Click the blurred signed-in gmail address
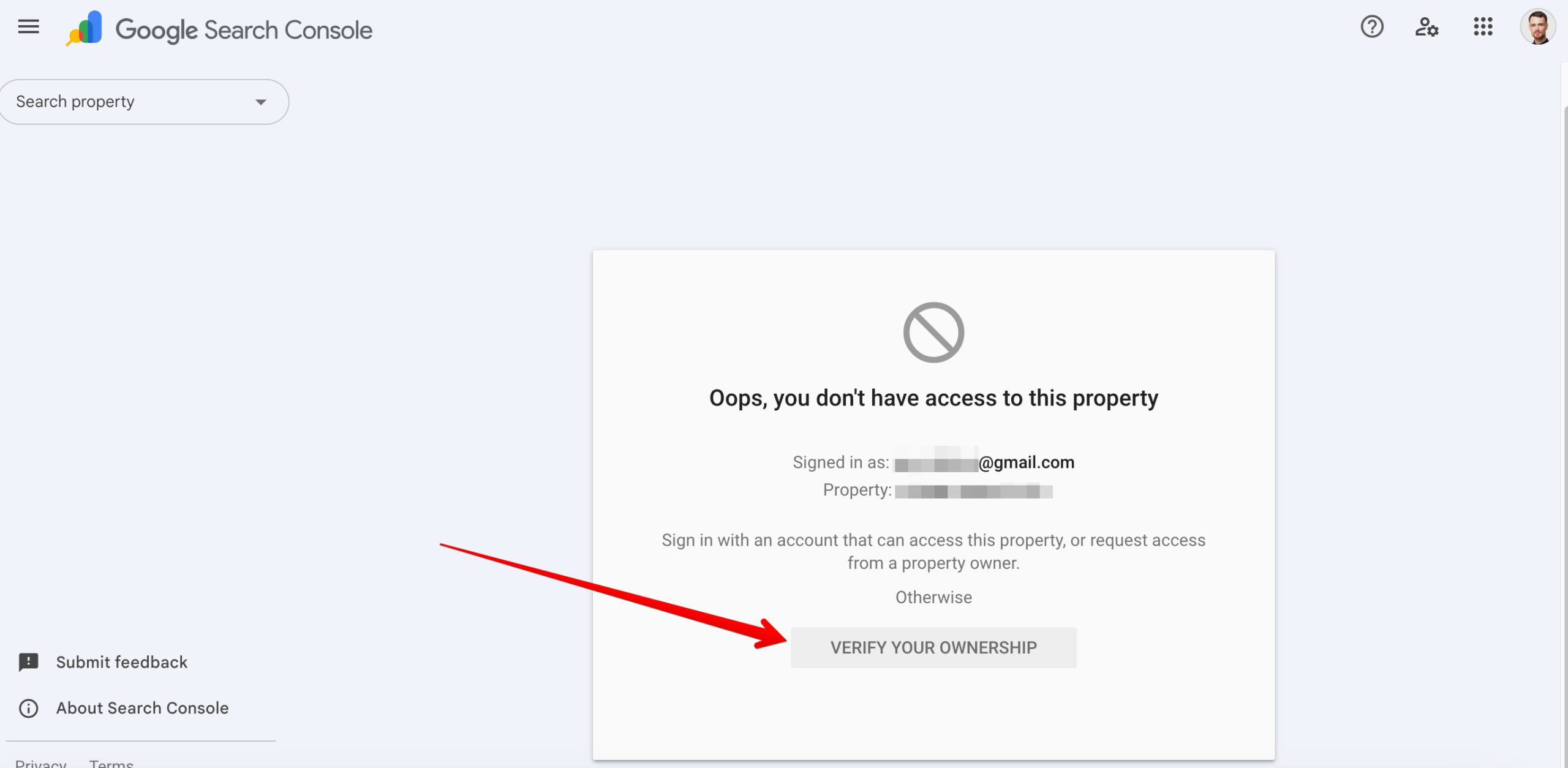 (984, 462)
